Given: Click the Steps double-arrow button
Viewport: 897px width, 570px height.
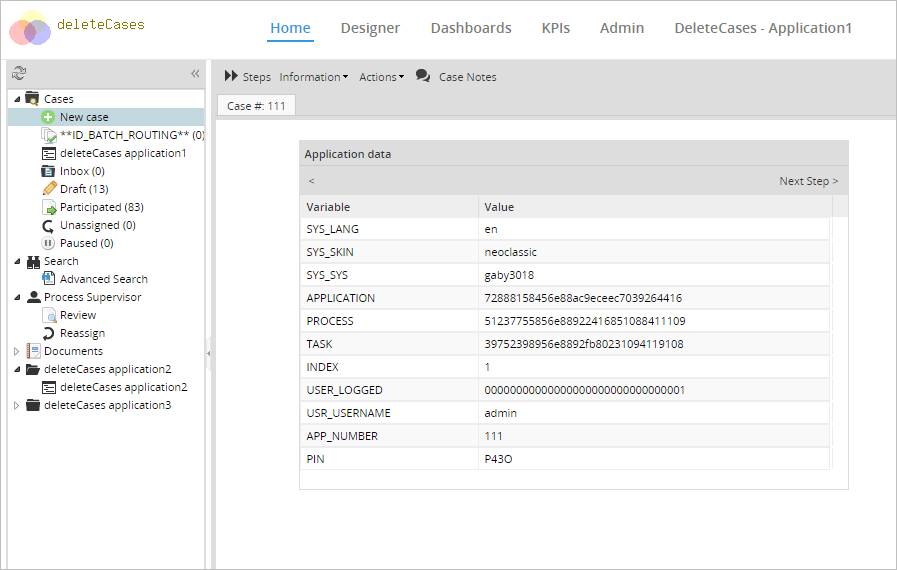Looking at the screenshot, I should (247, 77).
